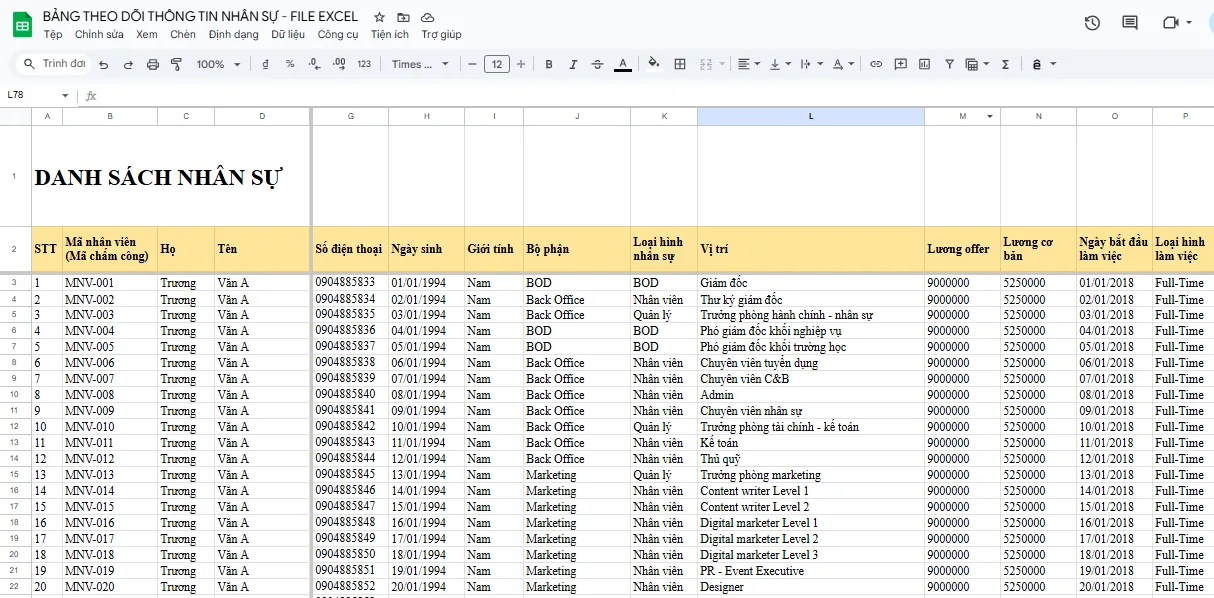Open the functions sigma menu
This screenshot has width=1214, height=598.
tap(1005, 64)
